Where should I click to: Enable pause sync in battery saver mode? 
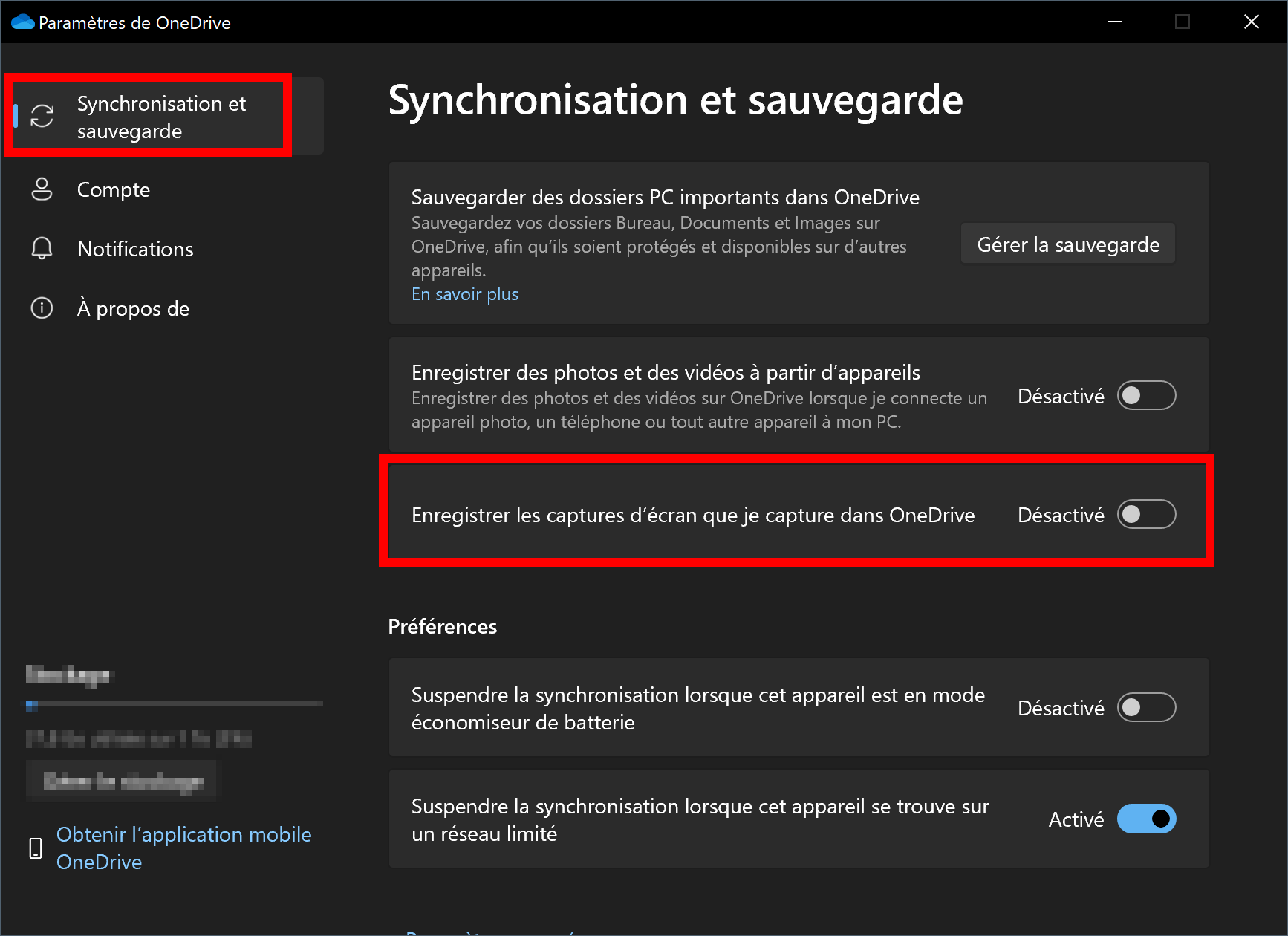click(x=1146, y=707)
